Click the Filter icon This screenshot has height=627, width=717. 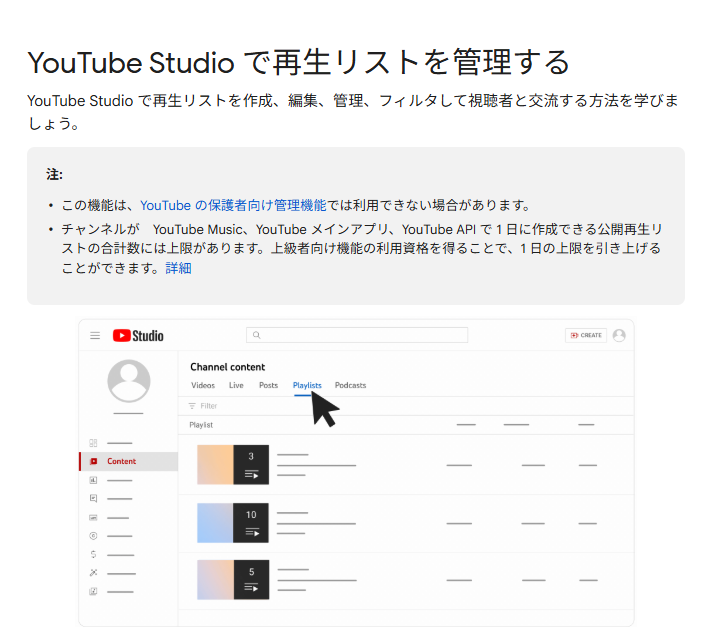(192, 406)
